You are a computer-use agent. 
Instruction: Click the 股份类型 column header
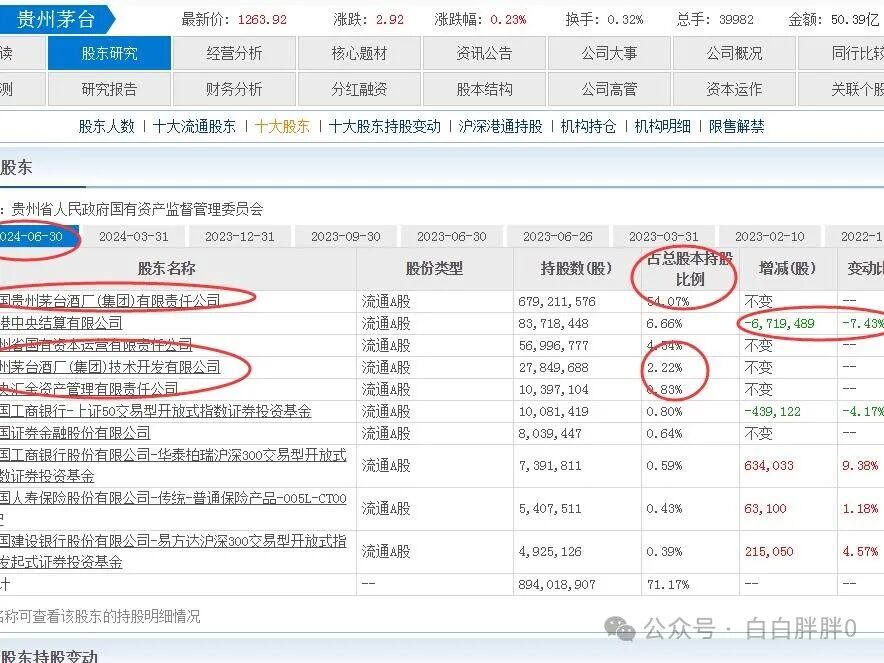pyautogui.click(x=434, y=268)
